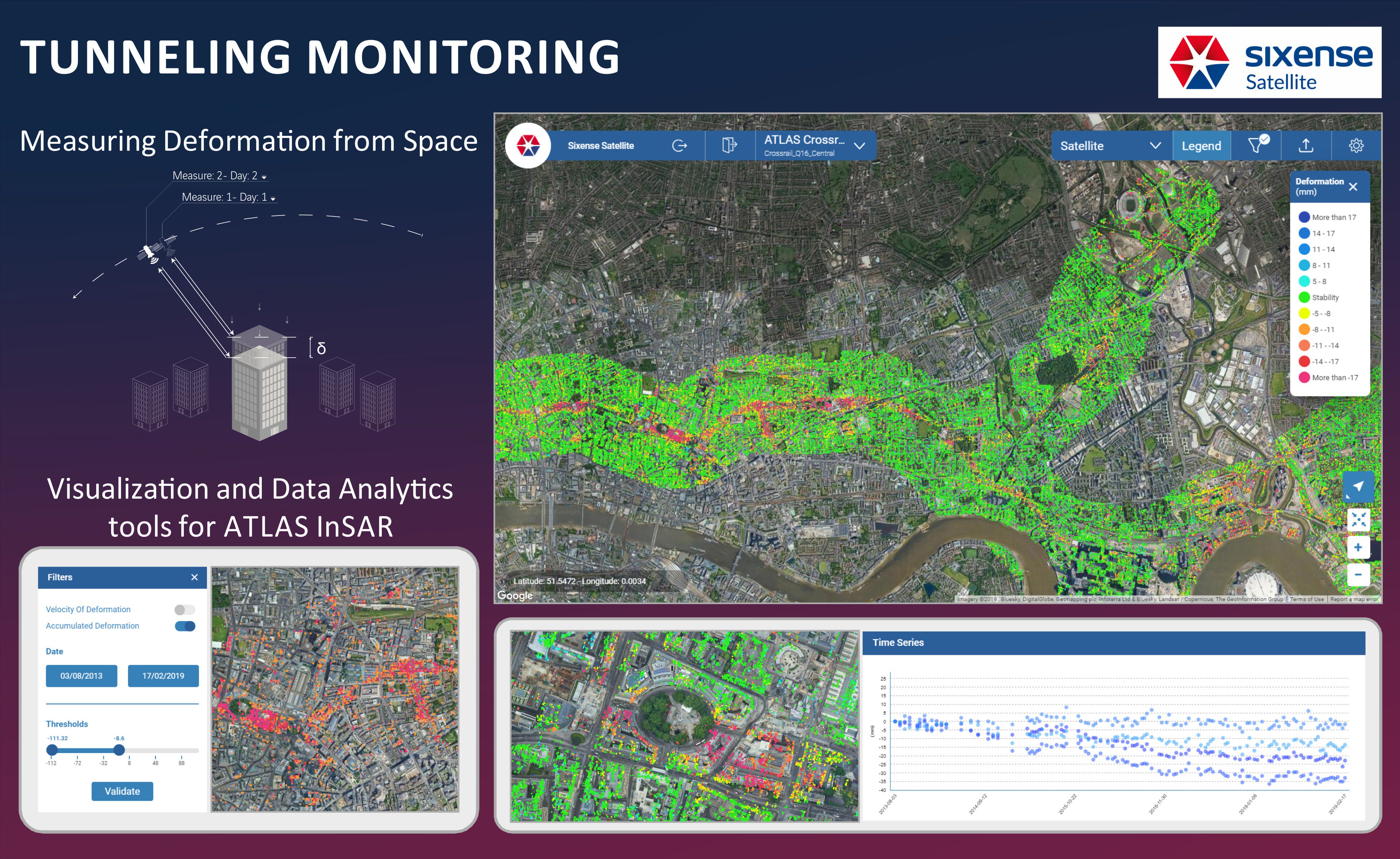1400x859 pixels.
Task: Click the upload/export icon
Action: (1306, 146)
